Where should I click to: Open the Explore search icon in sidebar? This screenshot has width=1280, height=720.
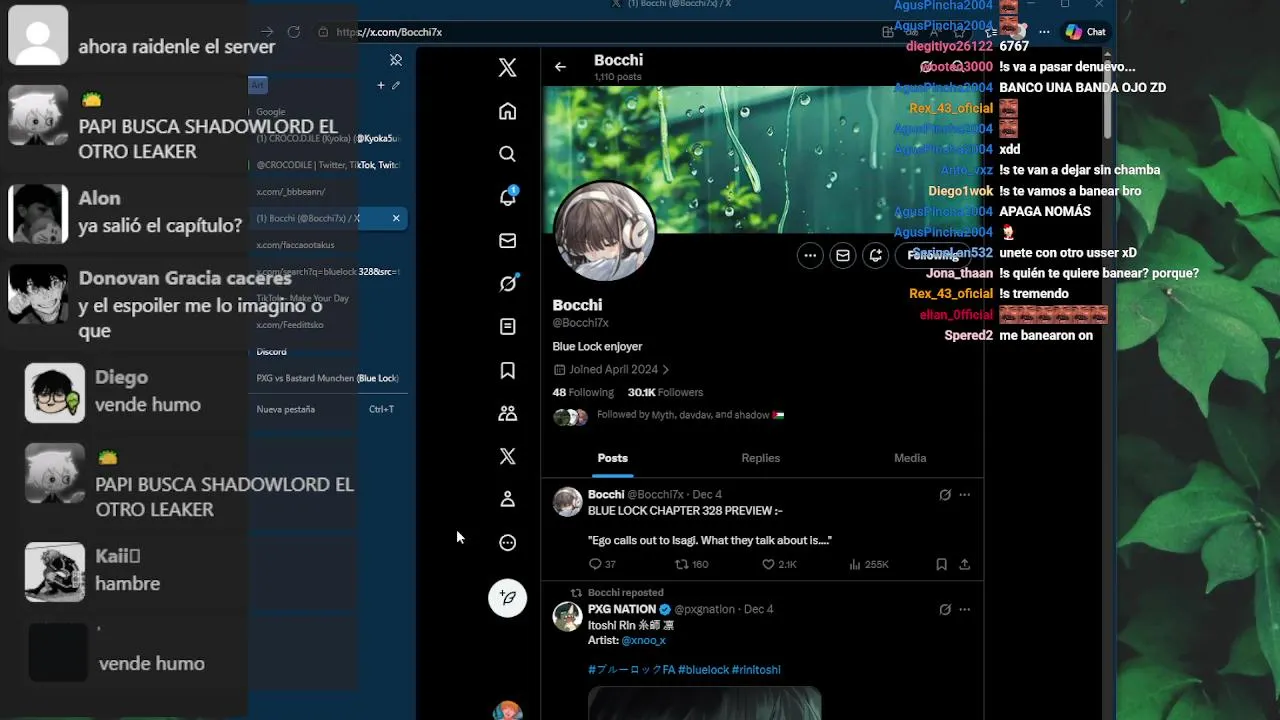click(507, 154)
